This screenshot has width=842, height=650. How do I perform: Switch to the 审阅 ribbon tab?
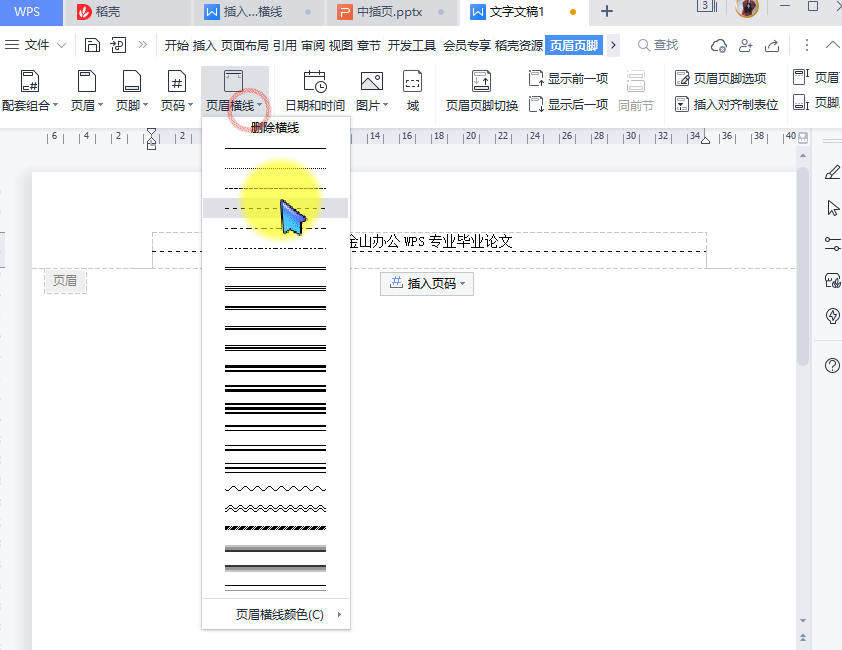(313, 45)
